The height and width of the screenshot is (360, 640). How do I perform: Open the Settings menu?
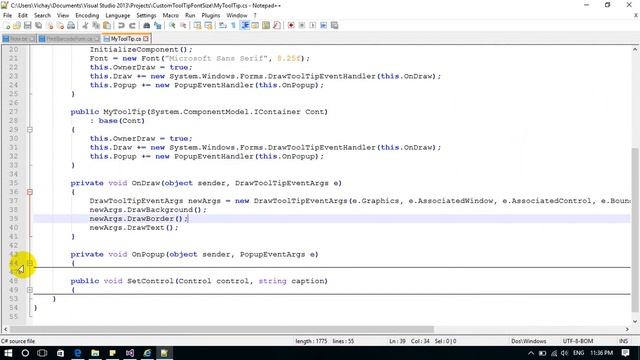click(x=146, y=16)
